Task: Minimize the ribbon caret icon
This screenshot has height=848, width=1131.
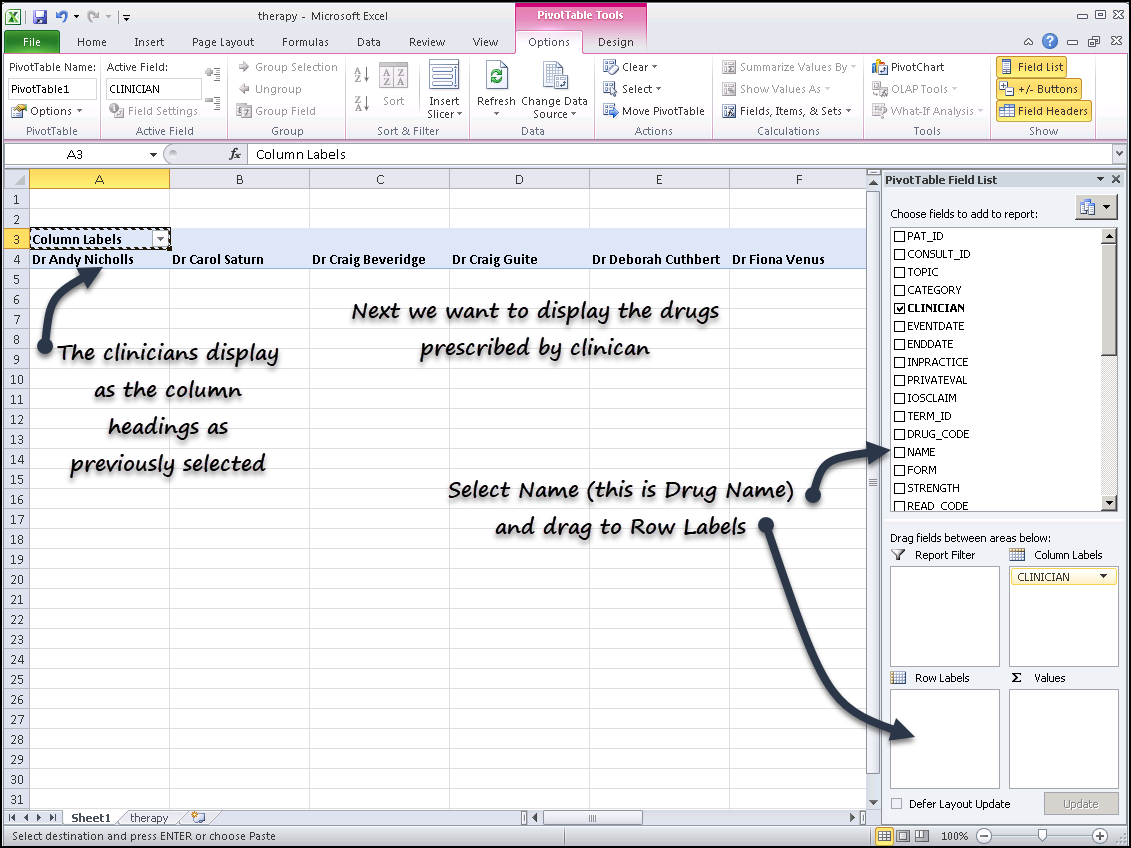Action: pos(1029,42)
